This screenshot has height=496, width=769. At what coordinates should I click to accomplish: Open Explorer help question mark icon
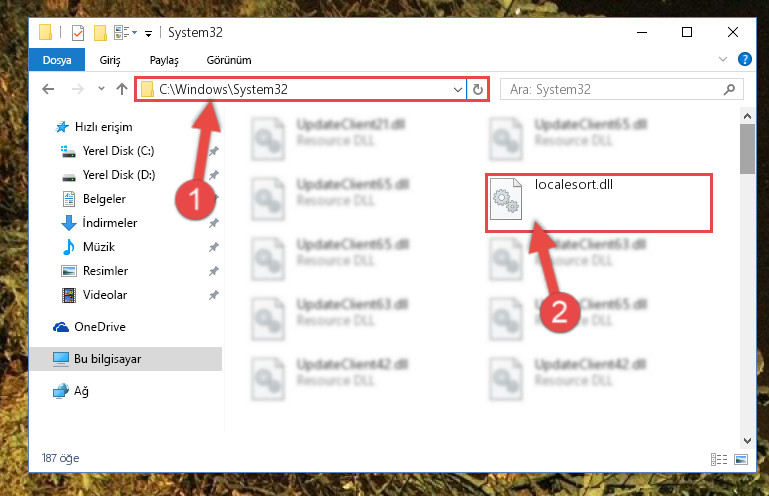click(x=744, y=59)
